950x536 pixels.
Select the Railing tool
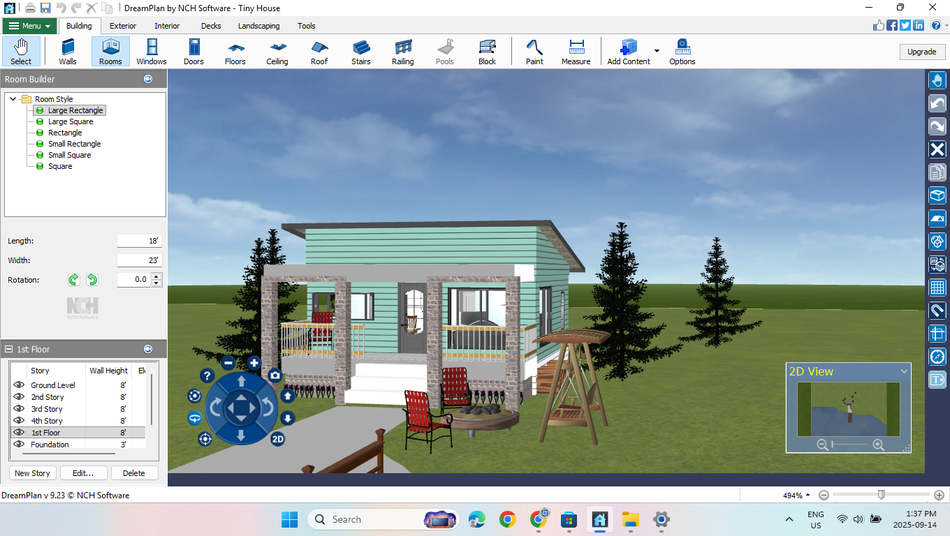(x=402, y=51)
